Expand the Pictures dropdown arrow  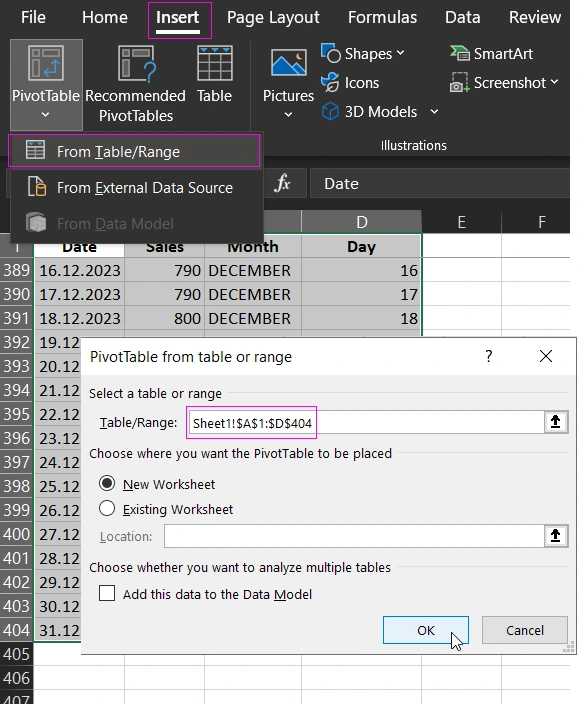point(288,115)
